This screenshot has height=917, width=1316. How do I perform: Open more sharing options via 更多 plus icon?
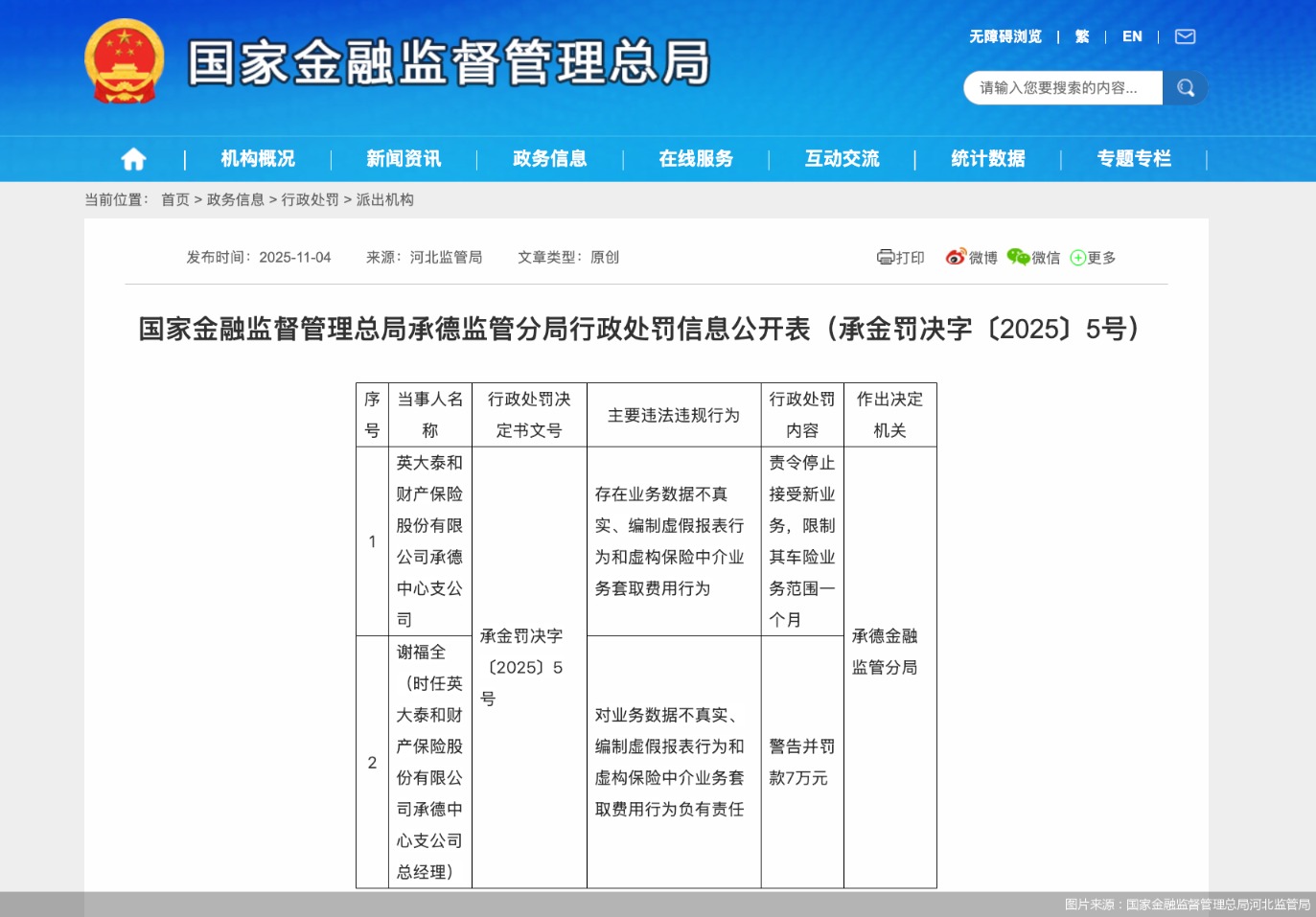pos(1077,257)
